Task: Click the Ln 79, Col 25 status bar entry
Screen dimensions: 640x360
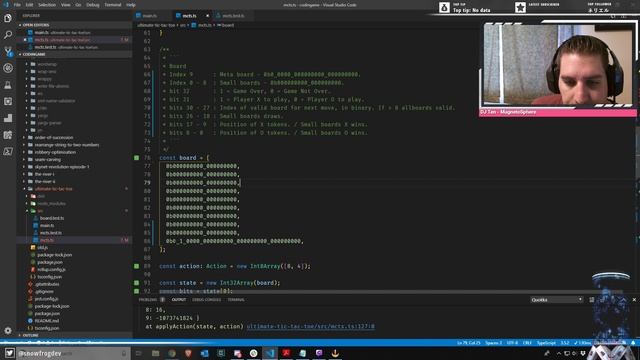Action: pyautogui.click(x=469, y=343)
